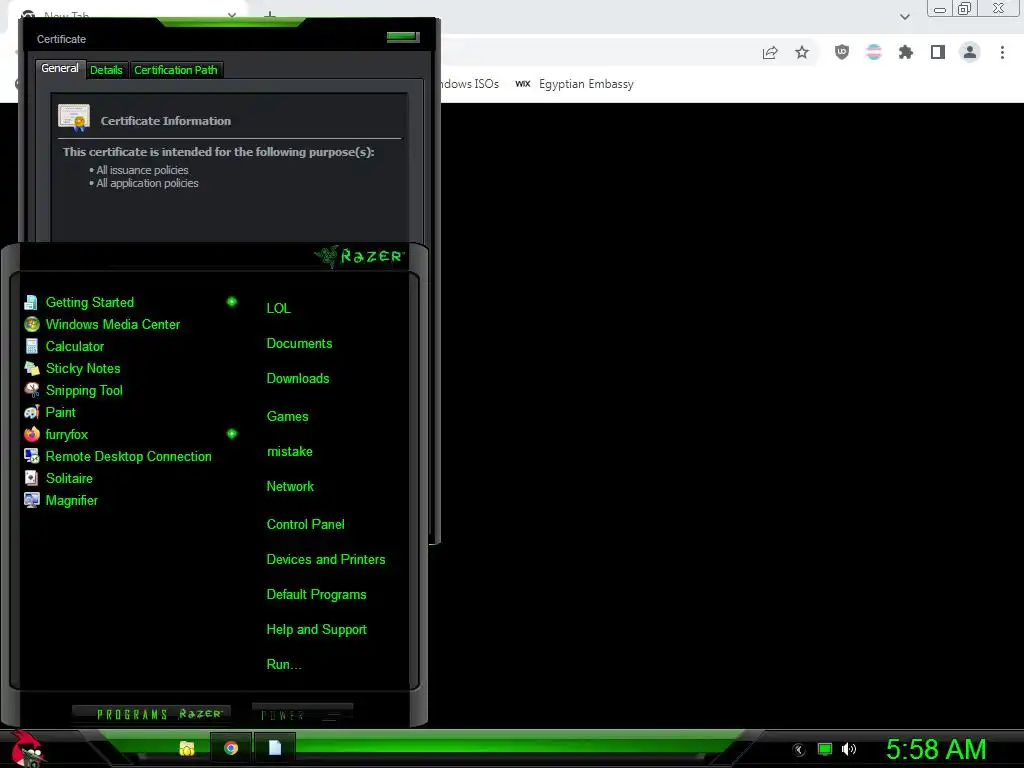
Task: Show all Programs in Razer start menu
Action: click(x=151, y=714)
